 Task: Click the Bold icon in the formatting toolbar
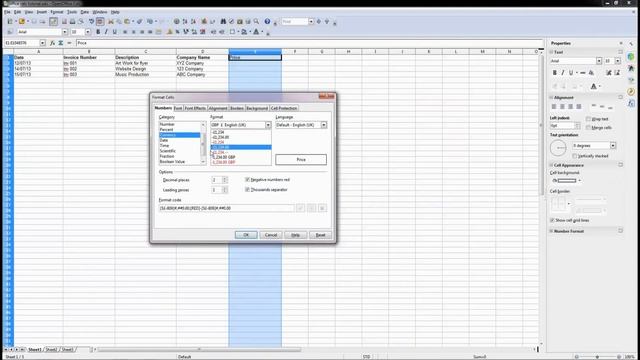[98, 32]
